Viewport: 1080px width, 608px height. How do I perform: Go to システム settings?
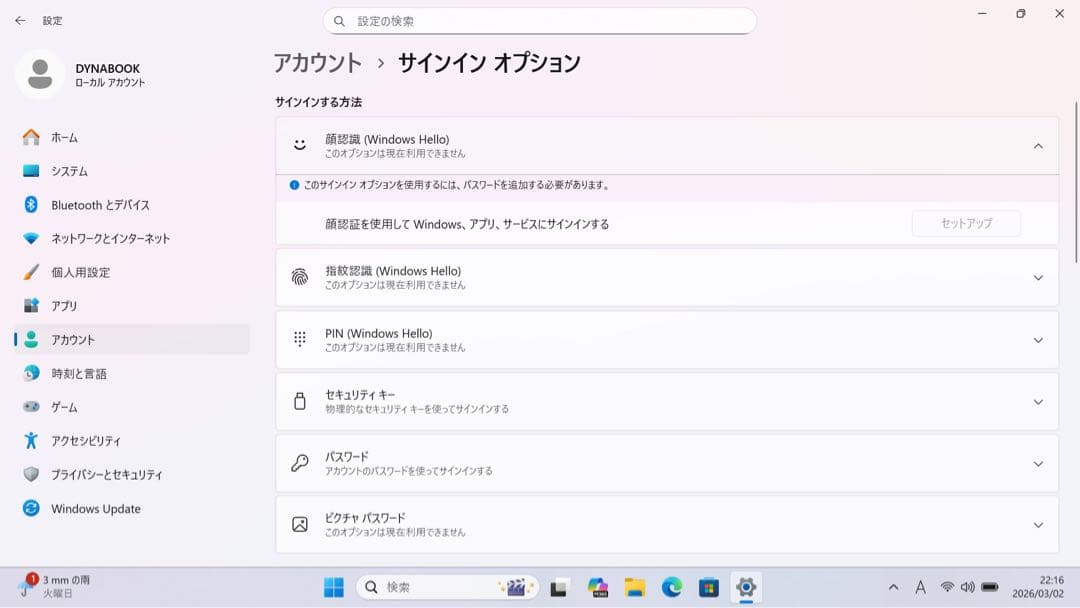tap(132, 171)
